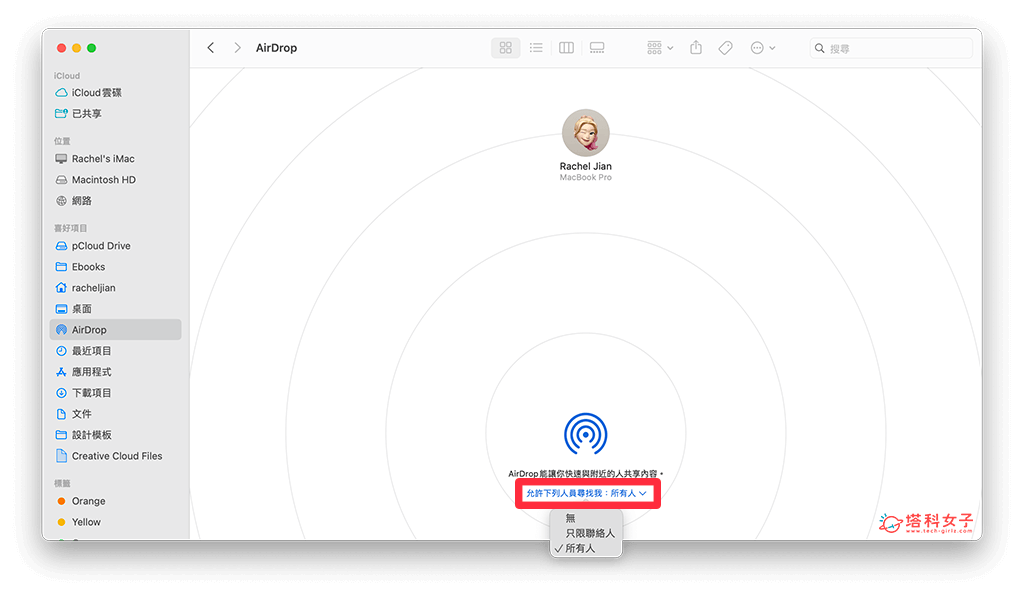Select AirDrop in sidebar
1024x596 pixels.
tap(116, 330)
